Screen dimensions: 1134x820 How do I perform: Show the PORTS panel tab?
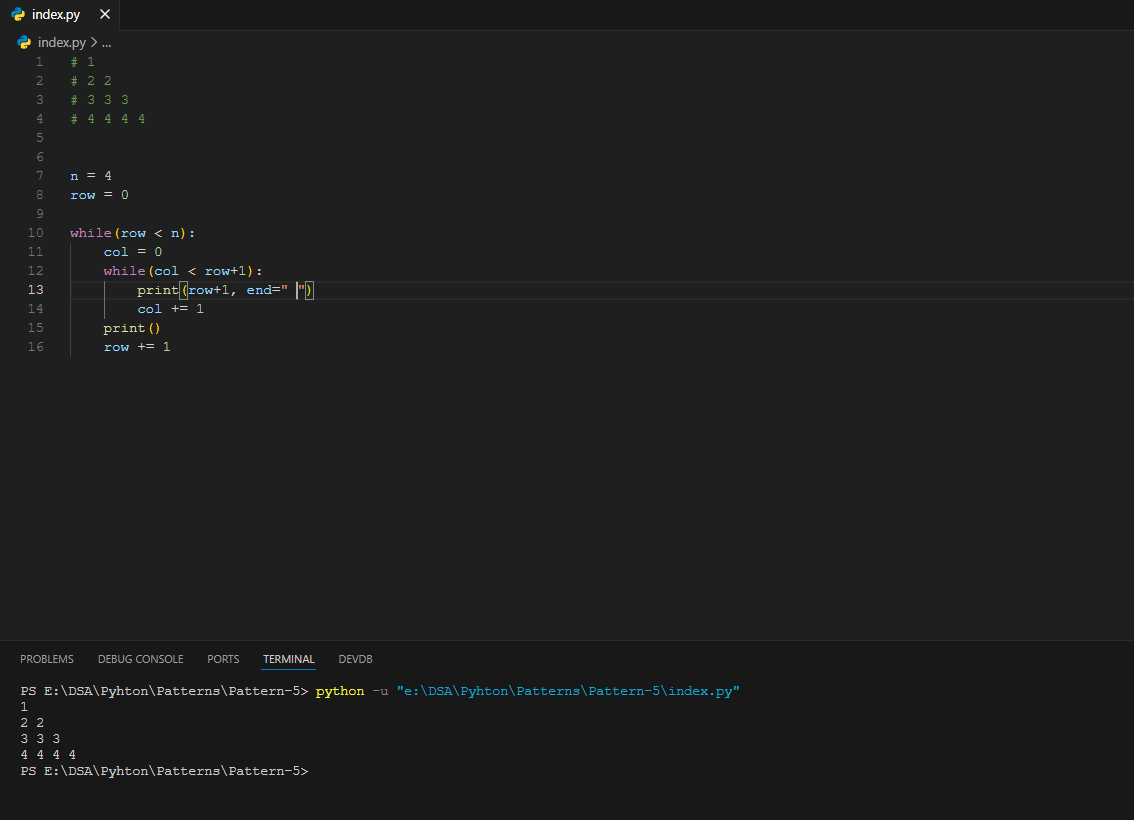(x=223, y=659)
